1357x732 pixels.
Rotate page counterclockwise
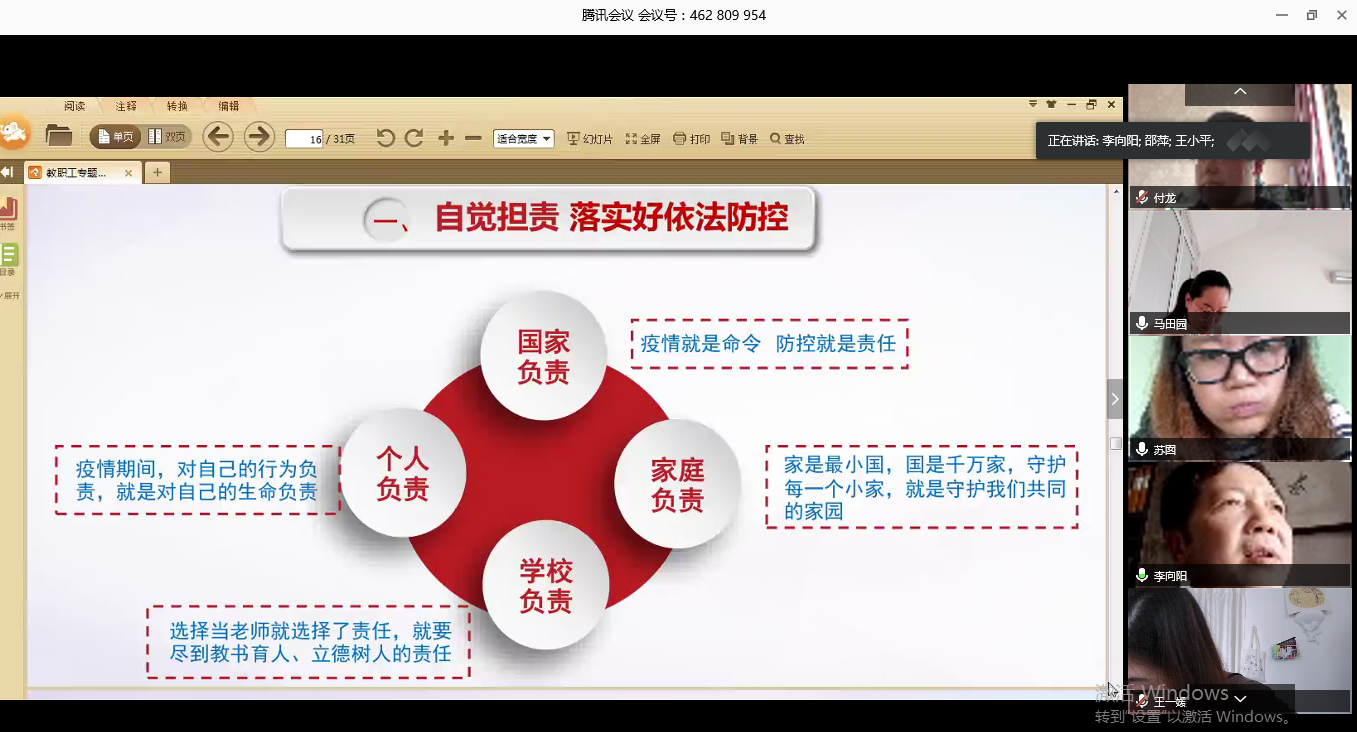tap(385, 138)
